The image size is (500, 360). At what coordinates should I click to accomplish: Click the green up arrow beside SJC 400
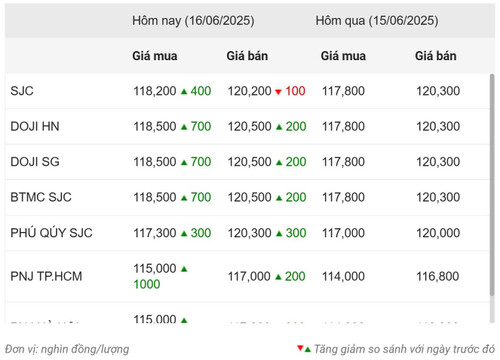[x=184, y=91]
